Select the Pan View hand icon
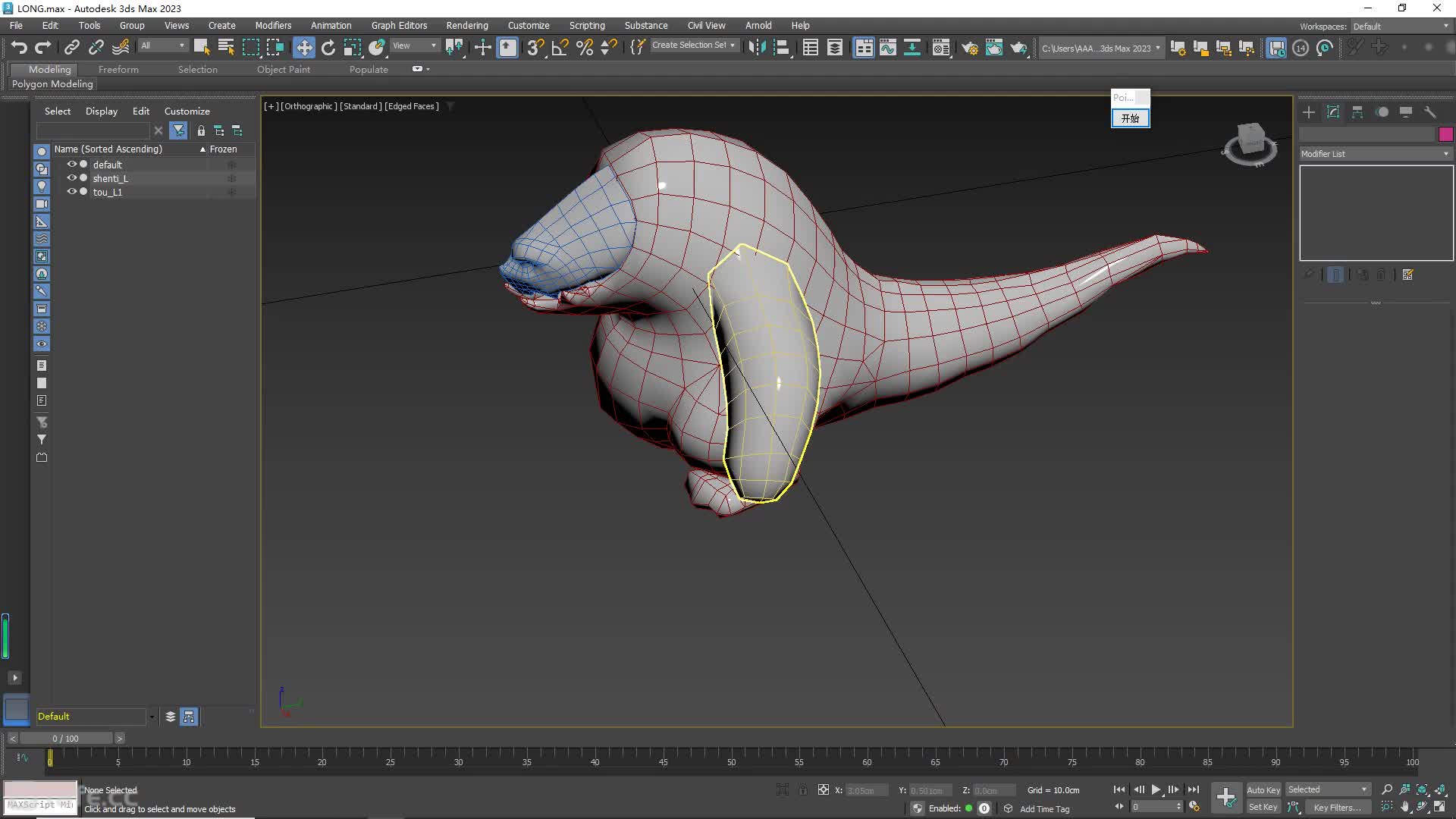The image size is (1456, 819). pos(1404,807)
